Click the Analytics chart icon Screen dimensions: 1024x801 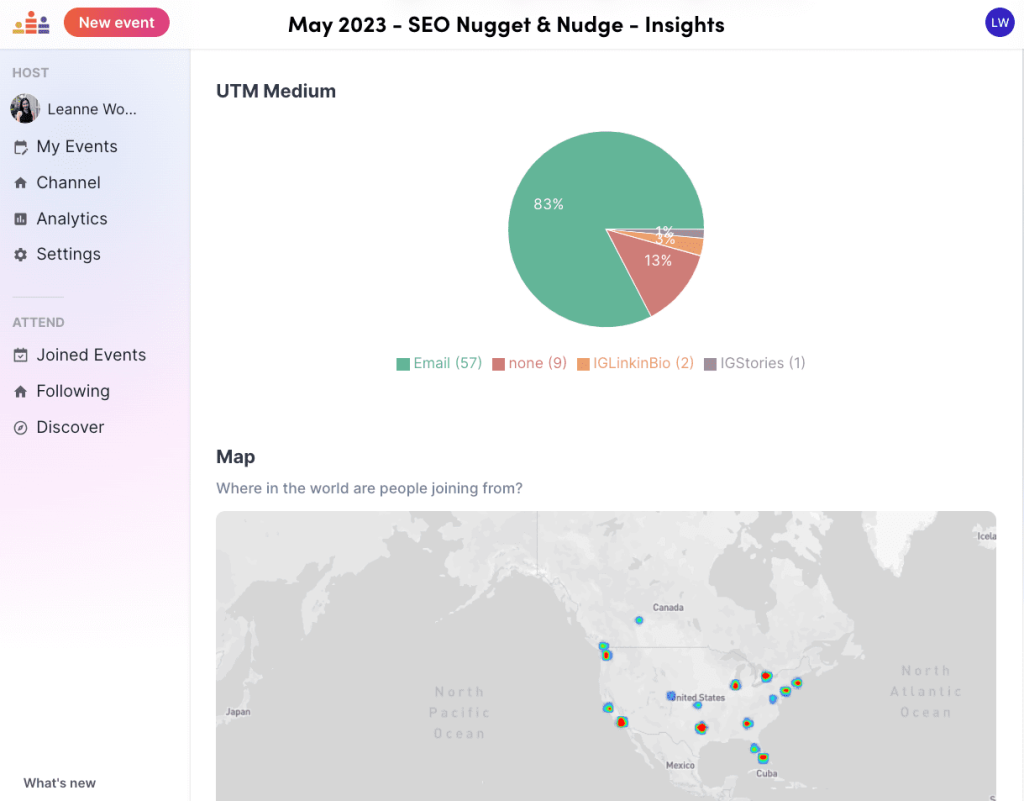[x=21, y=219]
